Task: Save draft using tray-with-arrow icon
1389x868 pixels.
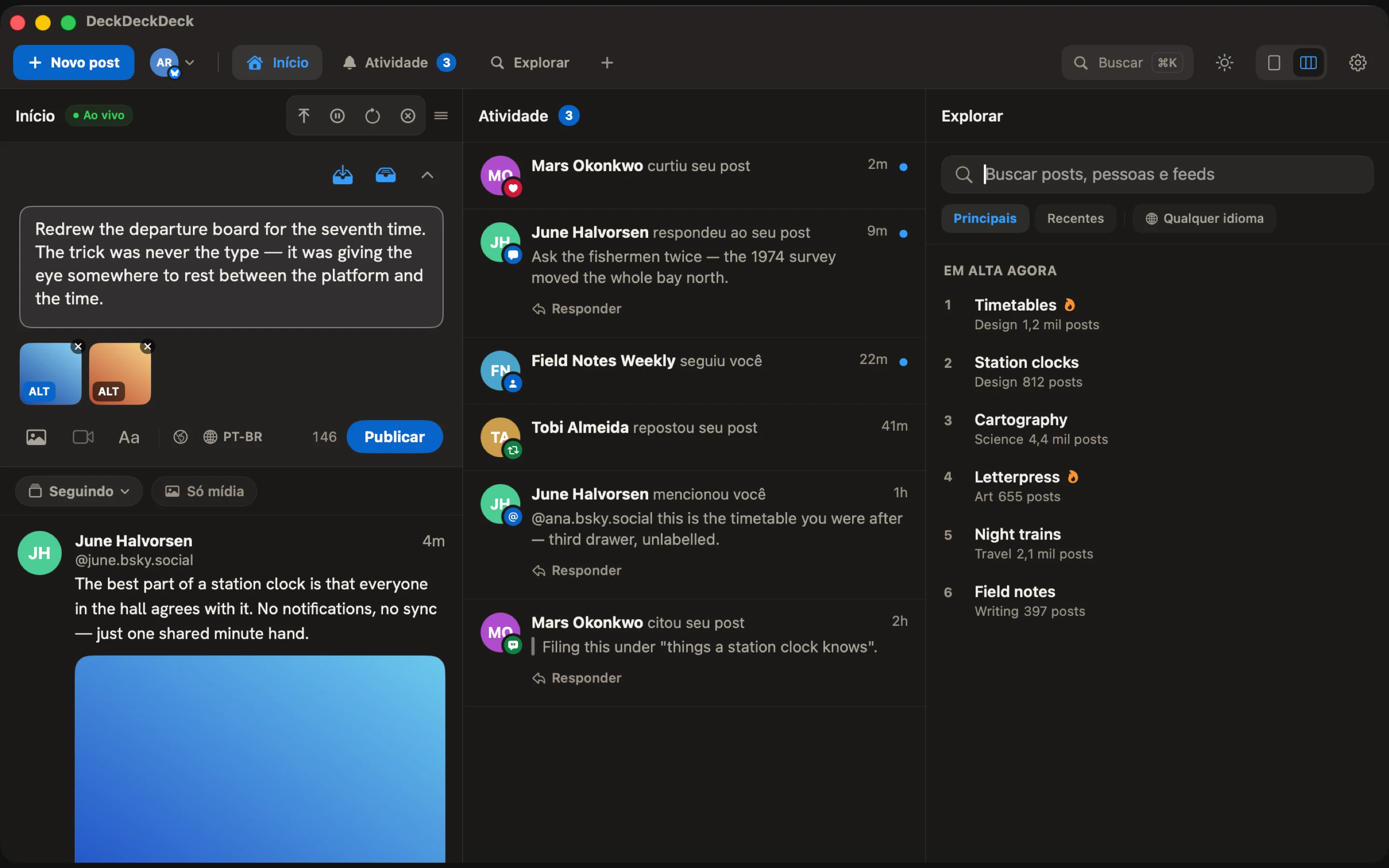Action: 342,175
